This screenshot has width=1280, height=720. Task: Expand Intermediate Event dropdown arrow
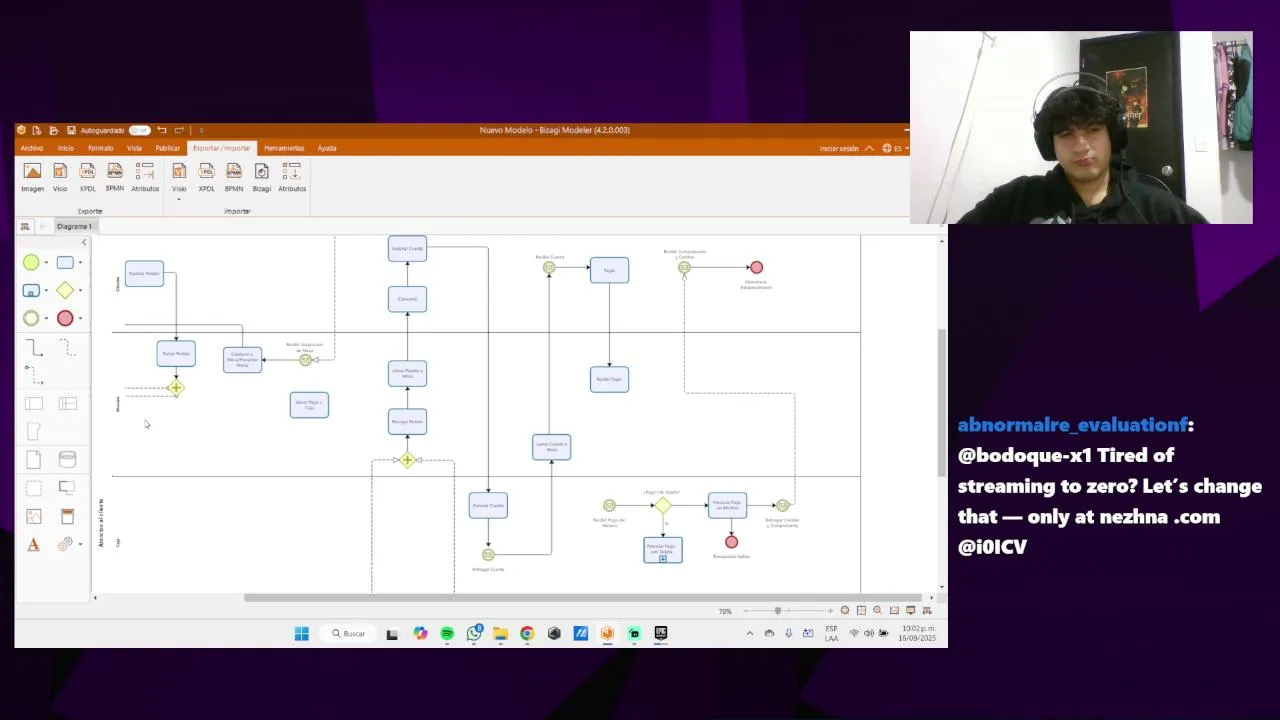[46, 319]
